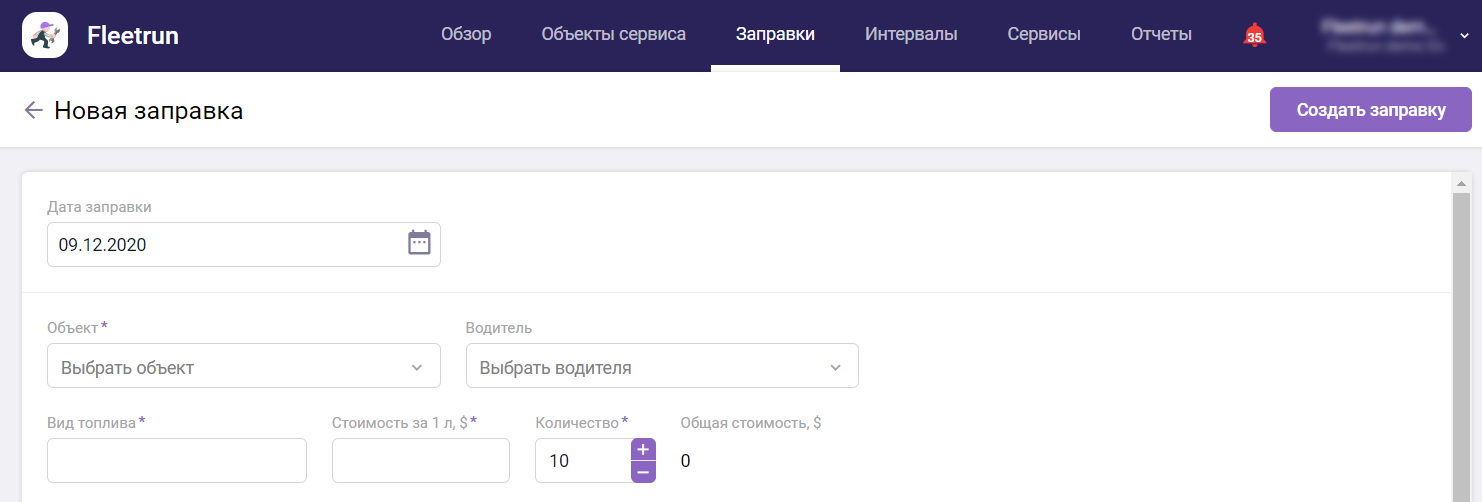
Task: Open notifications bell showing 35
Action: (1254, 35)
